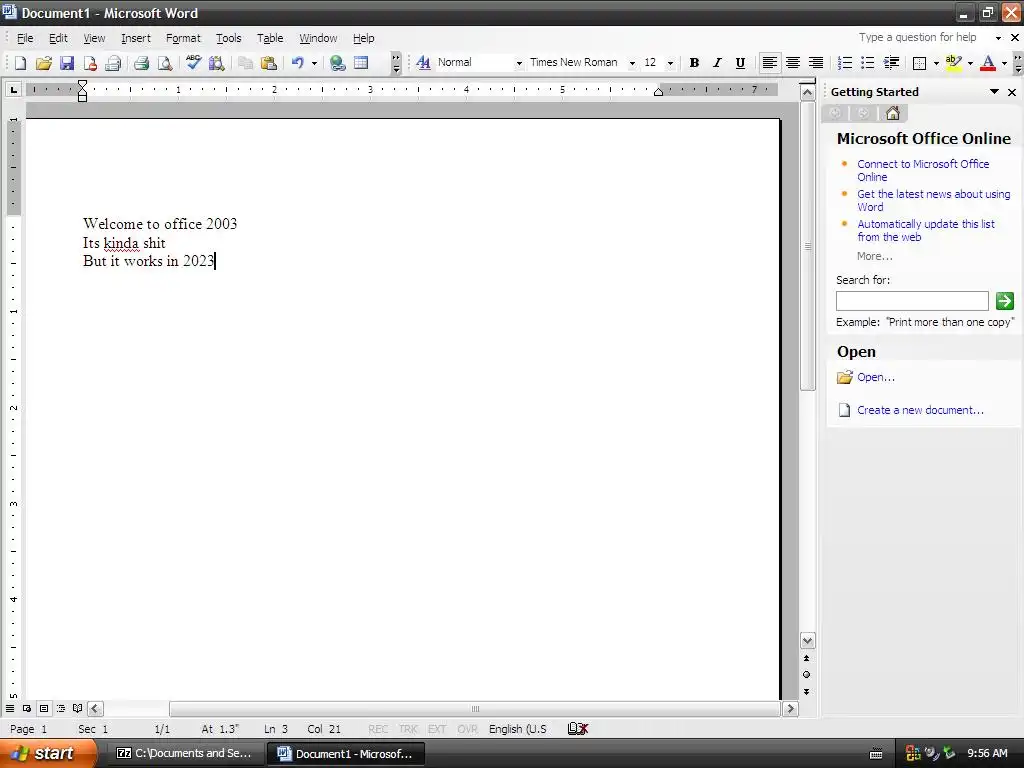This screenshot has height=768, width=1024.
Task: Open the font size 12 dropdown
Action: 670,63
